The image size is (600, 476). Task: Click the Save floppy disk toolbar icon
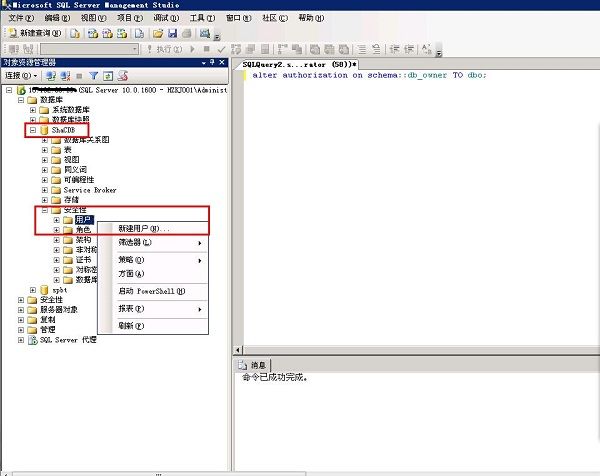pos(173,34)
